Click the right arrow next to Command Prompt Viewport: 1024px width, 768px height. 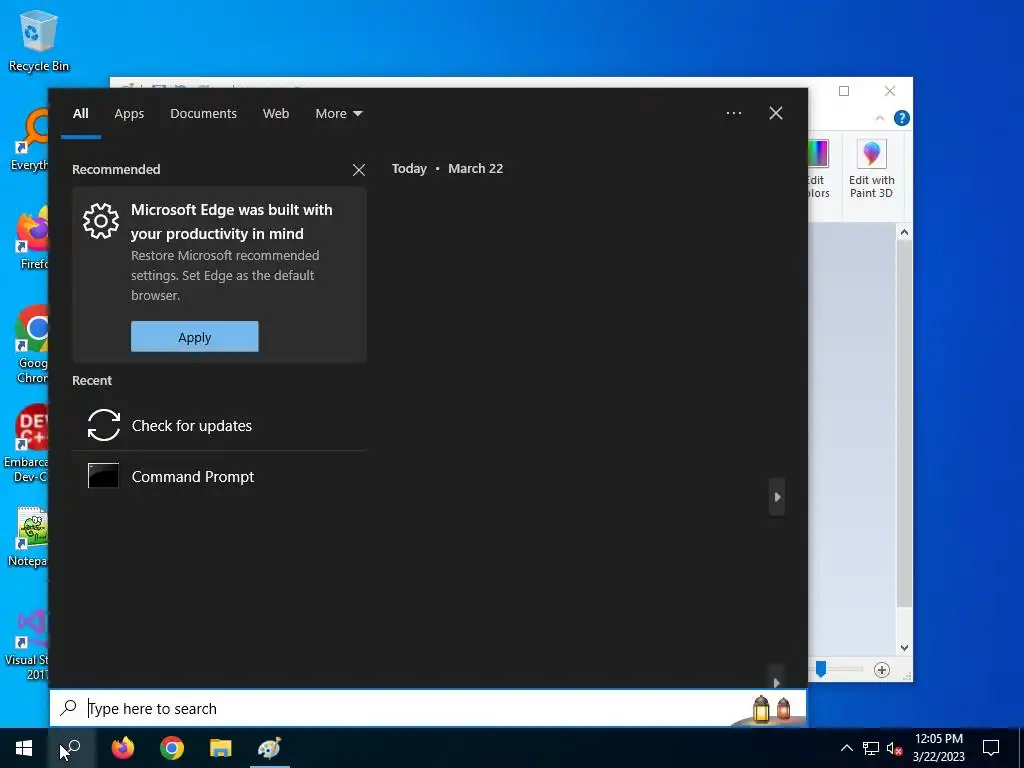tap(776, 497)
